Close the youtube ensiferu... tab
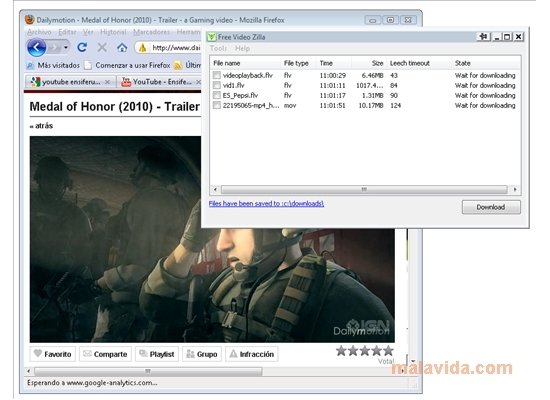This screenshot has height=400, width=550. click(x=107, y=82)
